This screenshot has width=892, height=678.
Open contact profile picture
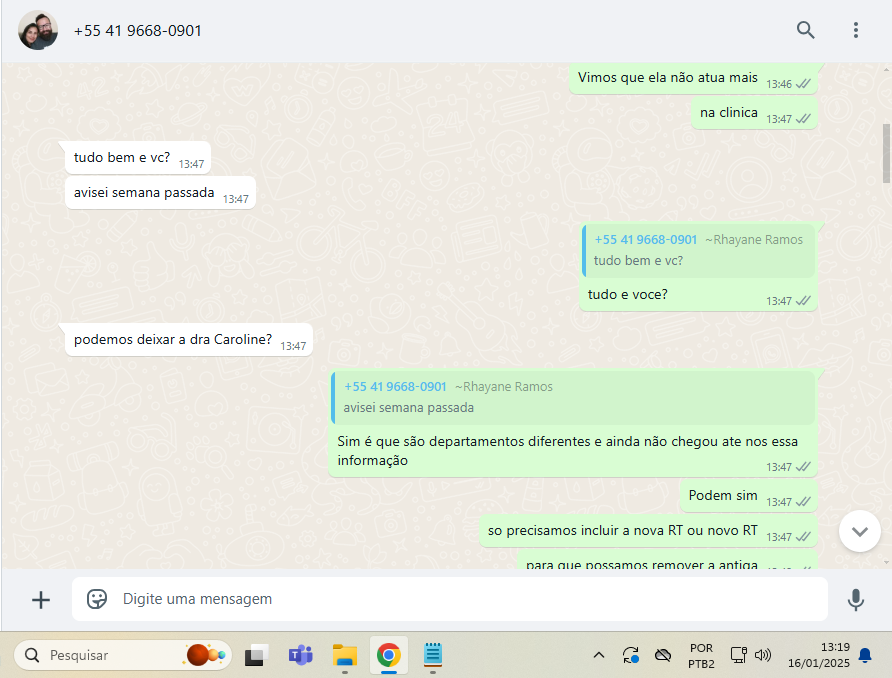[38, 30]
